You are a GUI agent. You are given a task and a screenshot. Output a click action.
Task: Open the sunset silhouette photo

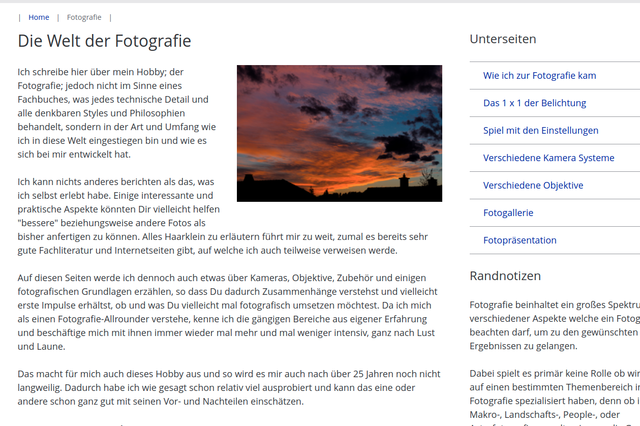tap(339, 133)
